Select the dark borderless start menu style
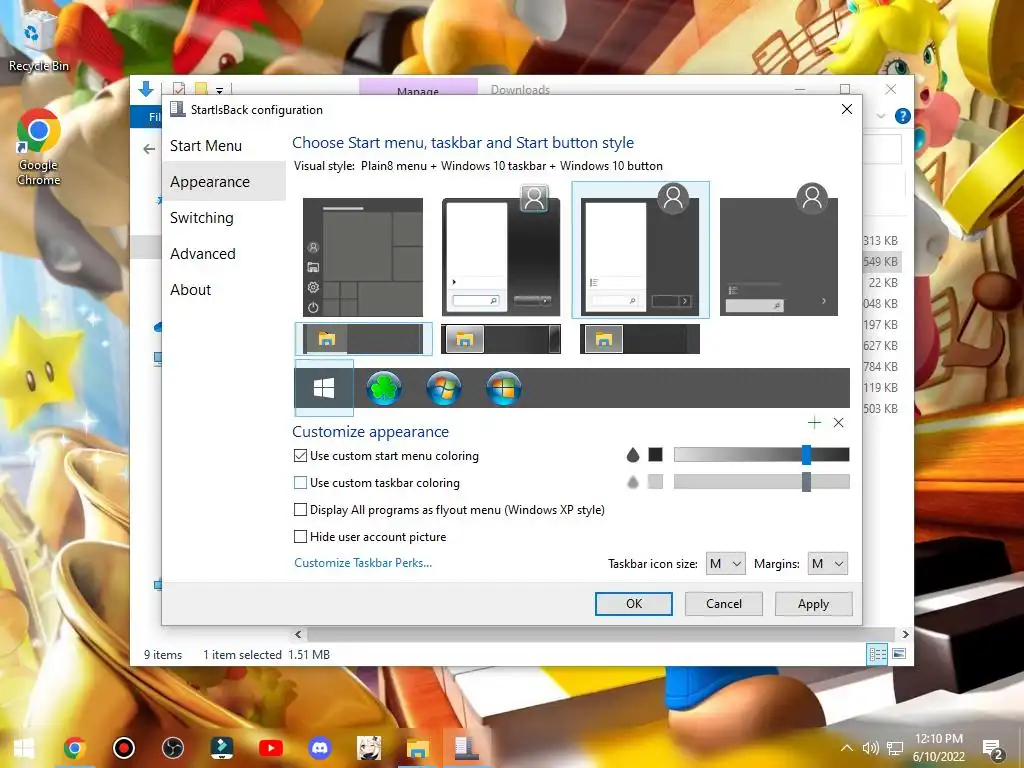1024x768 pixels. [778, 250]
